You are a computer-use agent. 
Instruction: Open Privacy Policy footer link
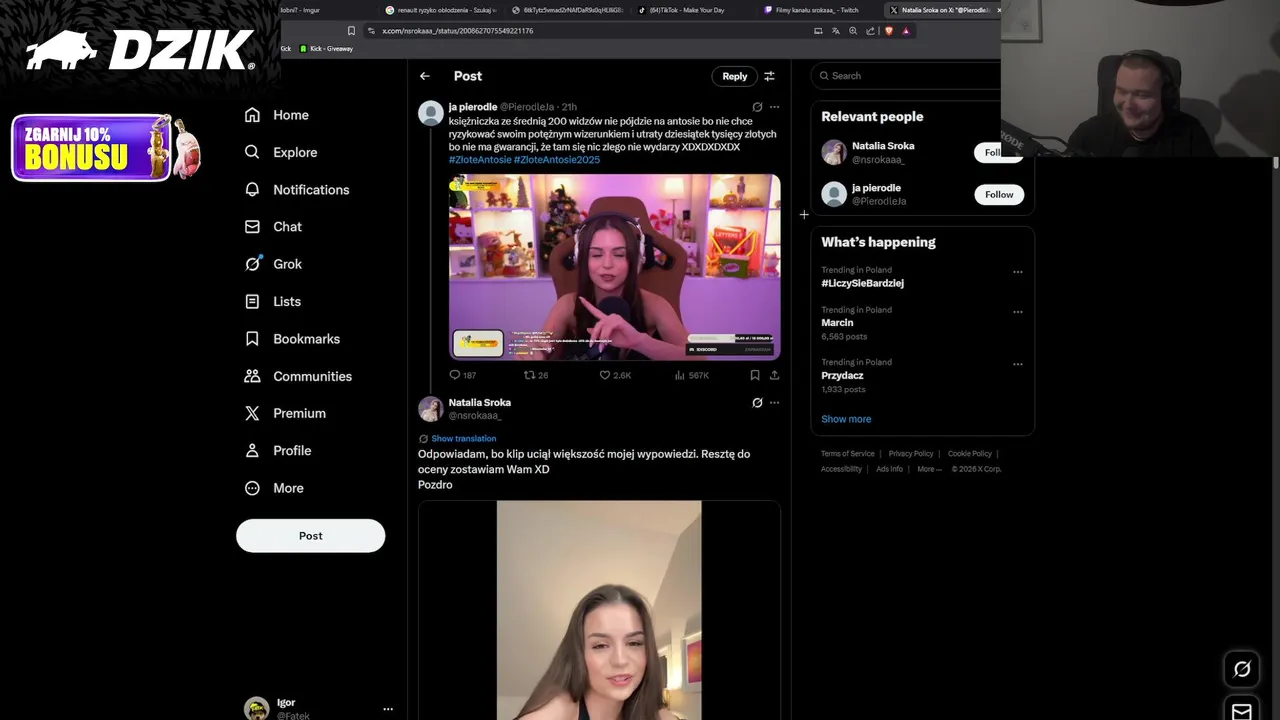pyautogui.click(x=911, y=454)
